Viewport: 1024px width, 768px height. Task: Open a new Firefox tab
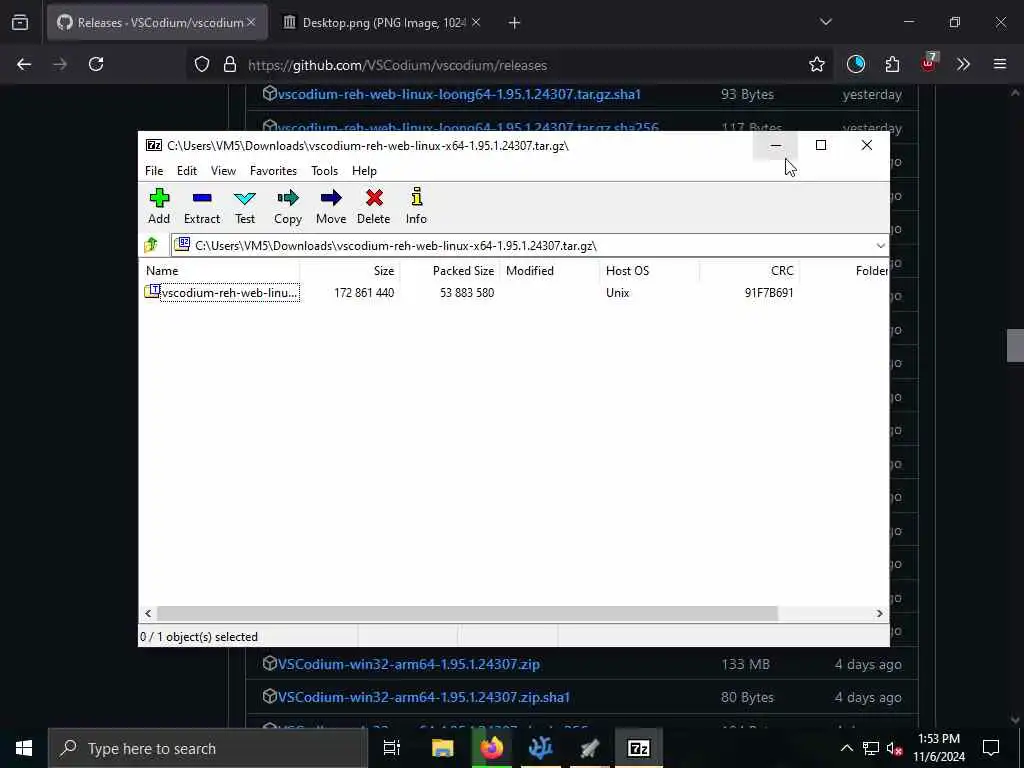click(514, 23)
